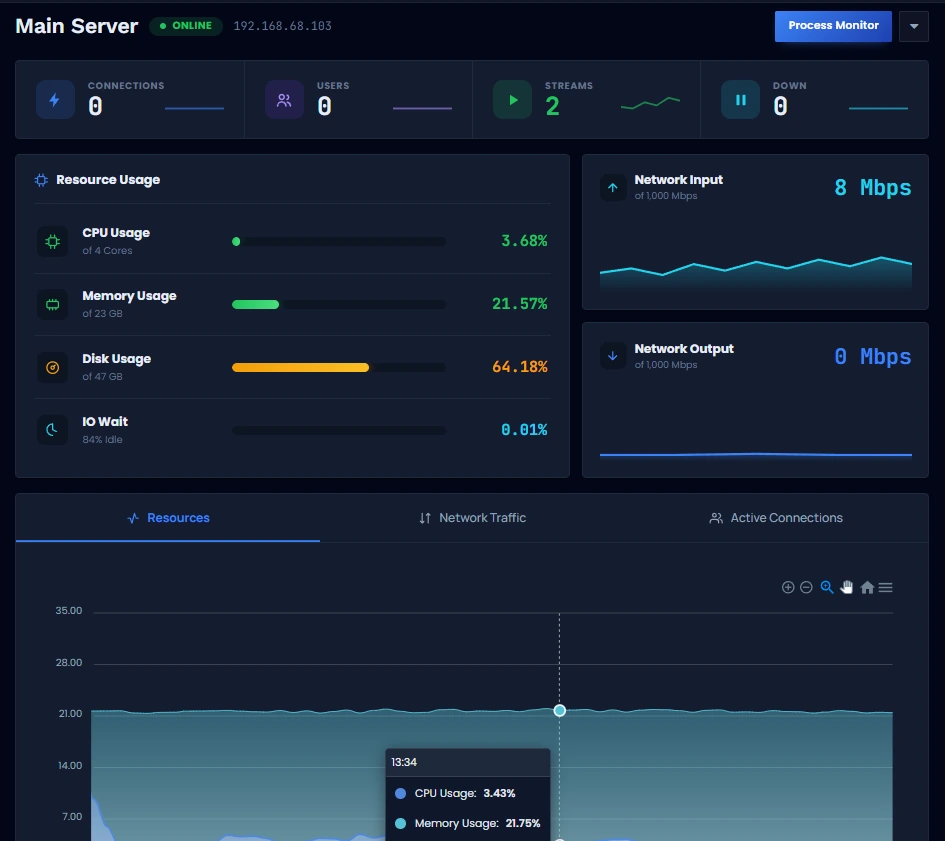
Task: Click the 3.68% CPU value
Action: tap(524, 241)
